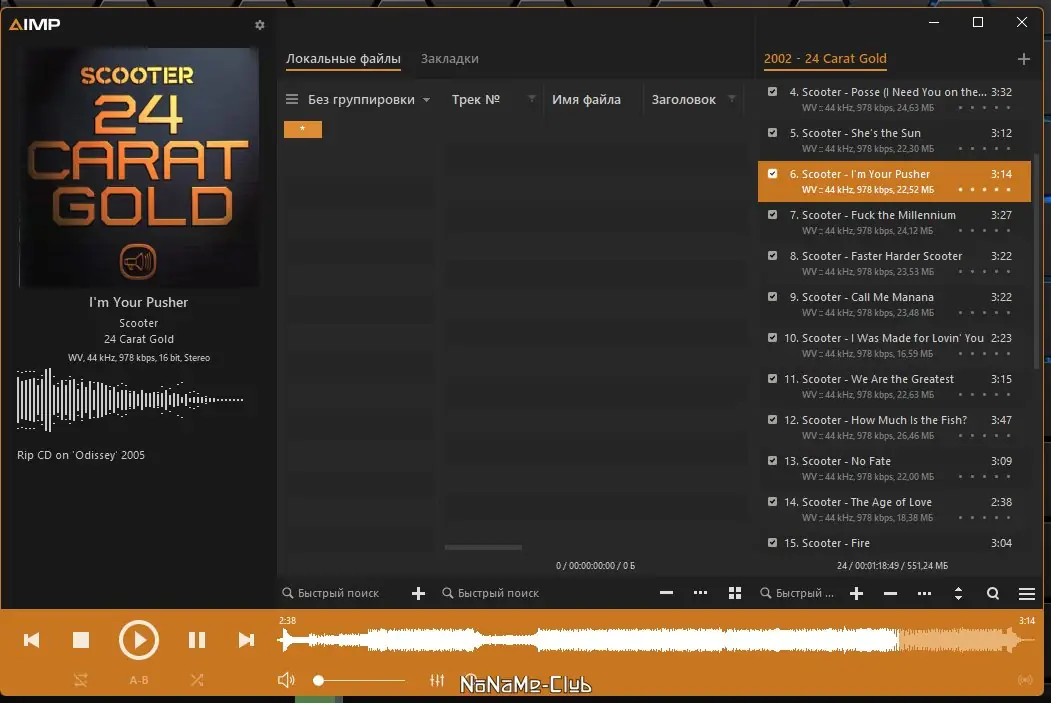Viewport: 1051px width, 703px height.
Task: Toggle the broadcast icon at bottom right
Action: tap(1025, 680)
